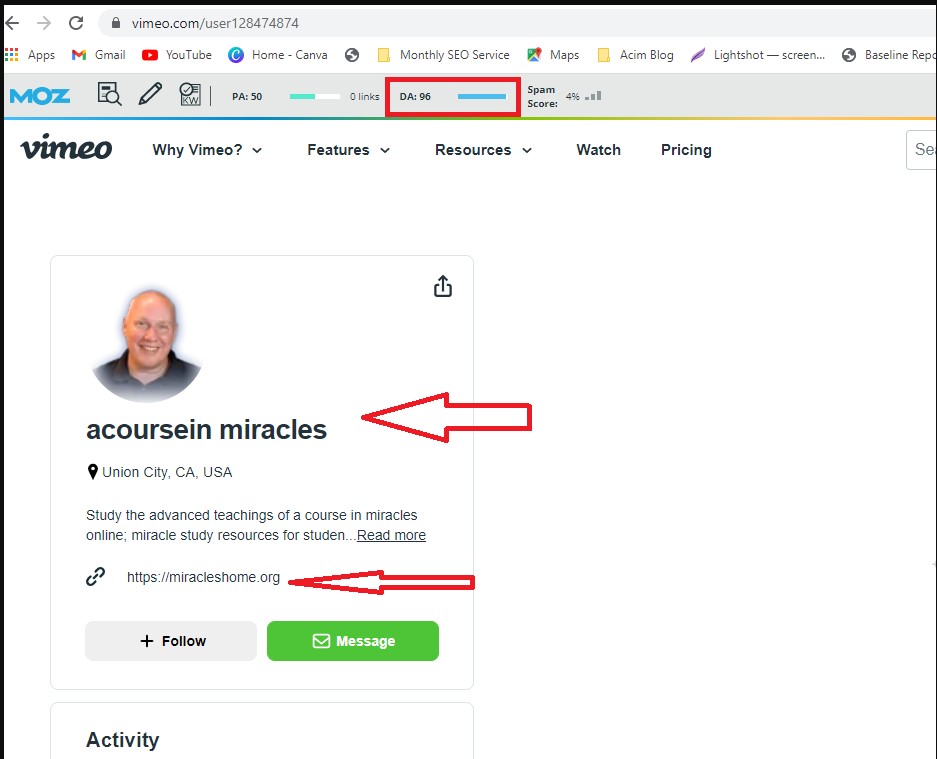Expand the Features dropdown menu
Image resolution: width=937 pixels, height=759 pixels.
(x=348, y=150)
